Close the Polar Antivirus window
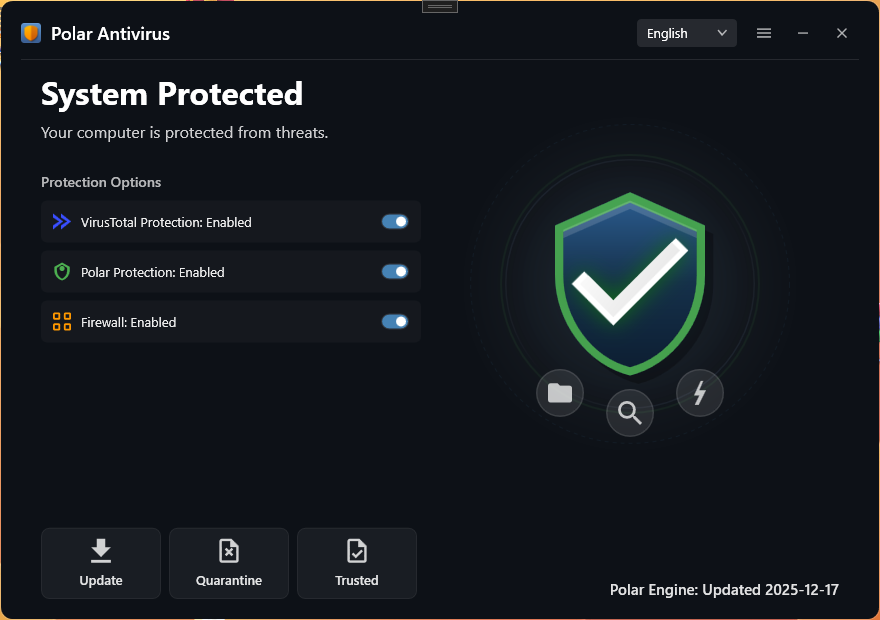 [x=842, y=33]
